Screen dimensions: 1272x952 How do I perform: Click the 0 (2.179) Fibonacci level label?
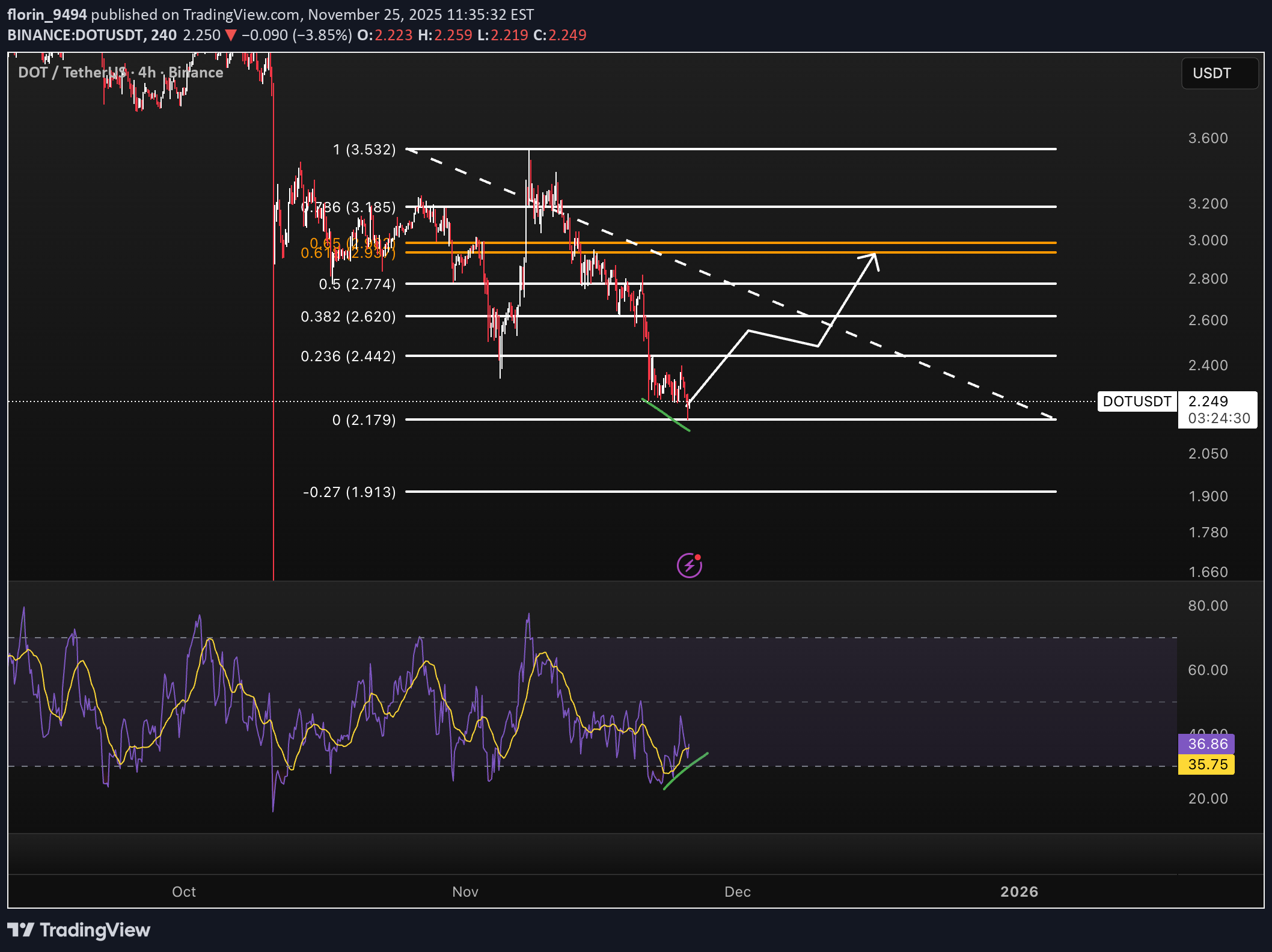[x=364, y=420]
